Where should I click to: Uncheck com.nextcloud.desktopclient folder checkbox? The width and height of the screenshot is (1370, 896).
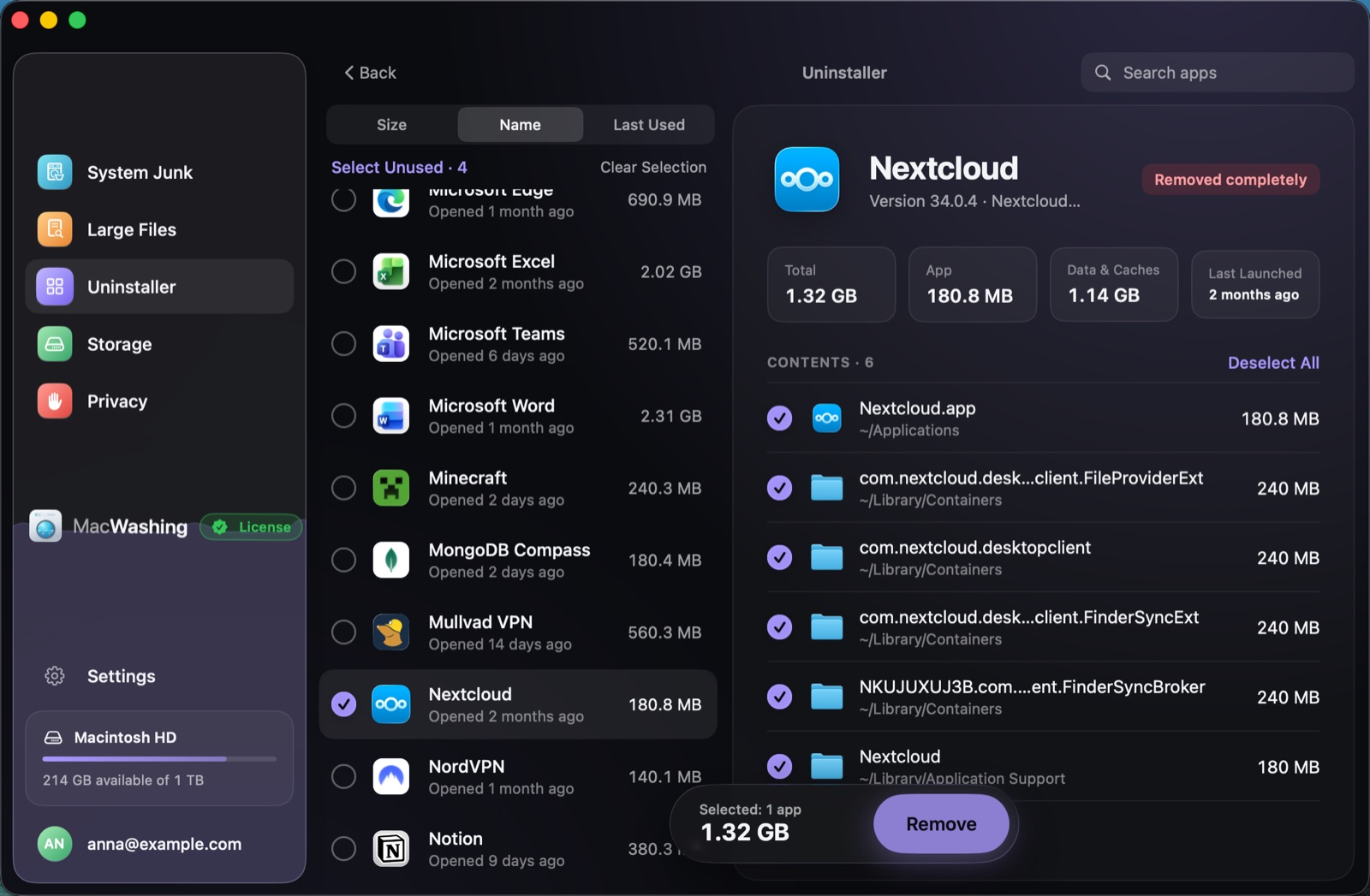(779, 558)
